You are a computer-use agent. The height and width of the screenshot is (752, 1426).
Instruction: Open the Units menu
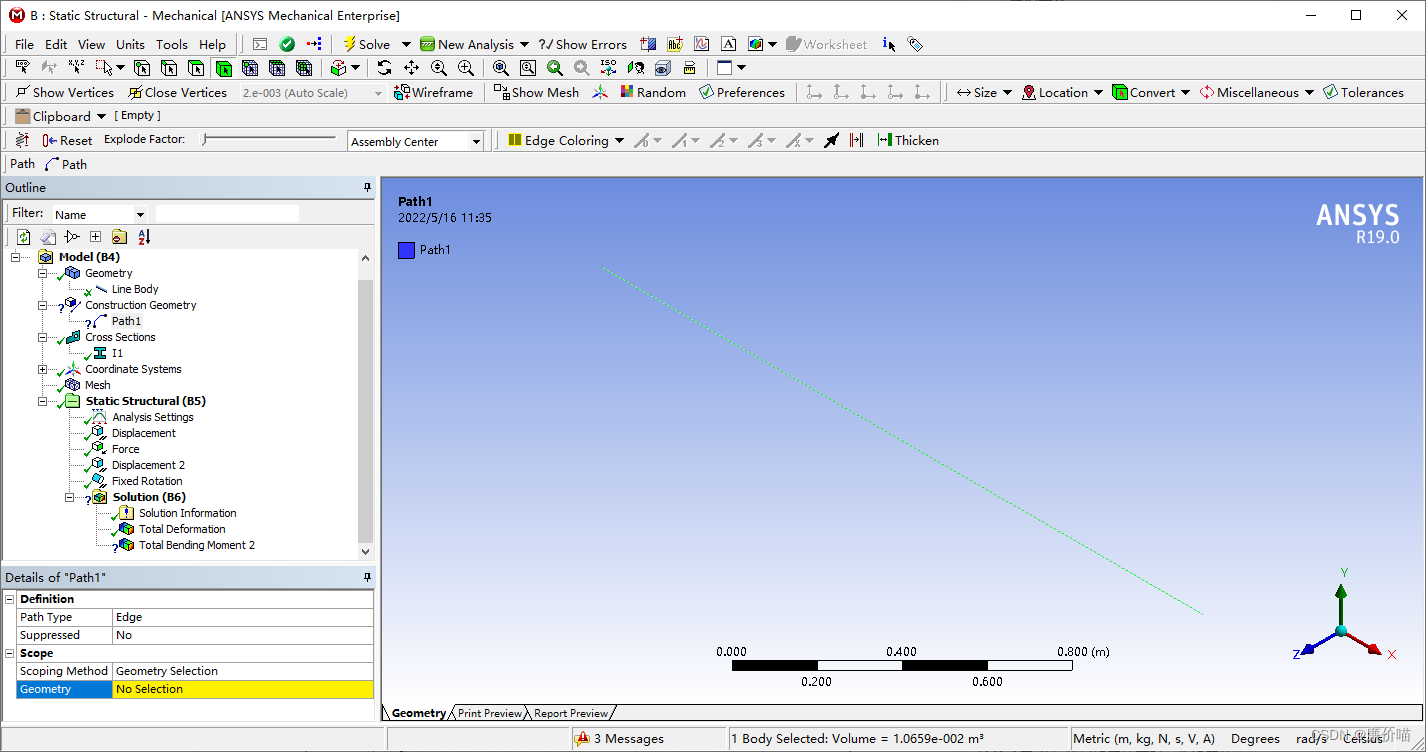[x=130, y=44]
